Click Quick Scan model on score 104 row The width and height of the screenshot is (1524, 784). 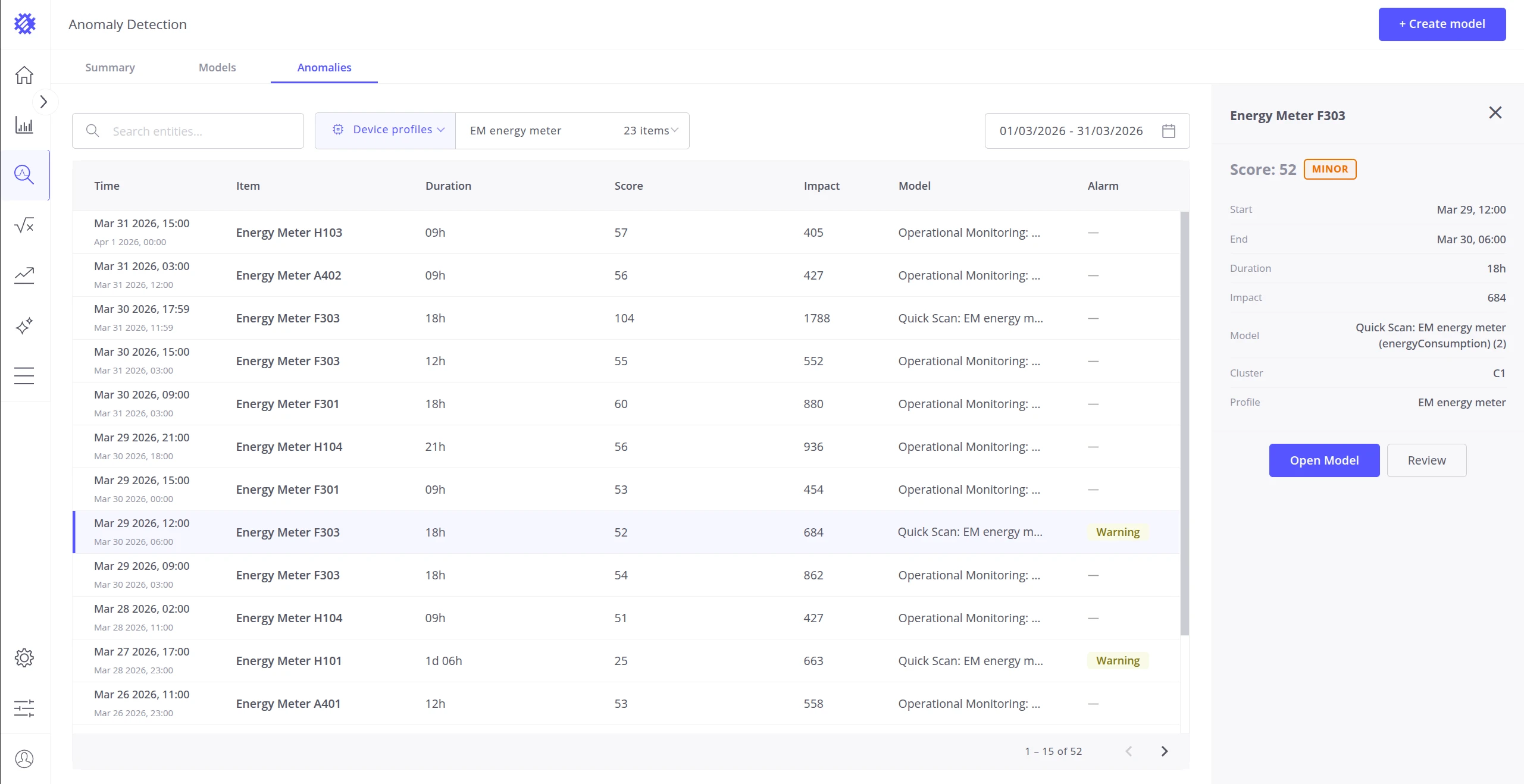(971, 318)
